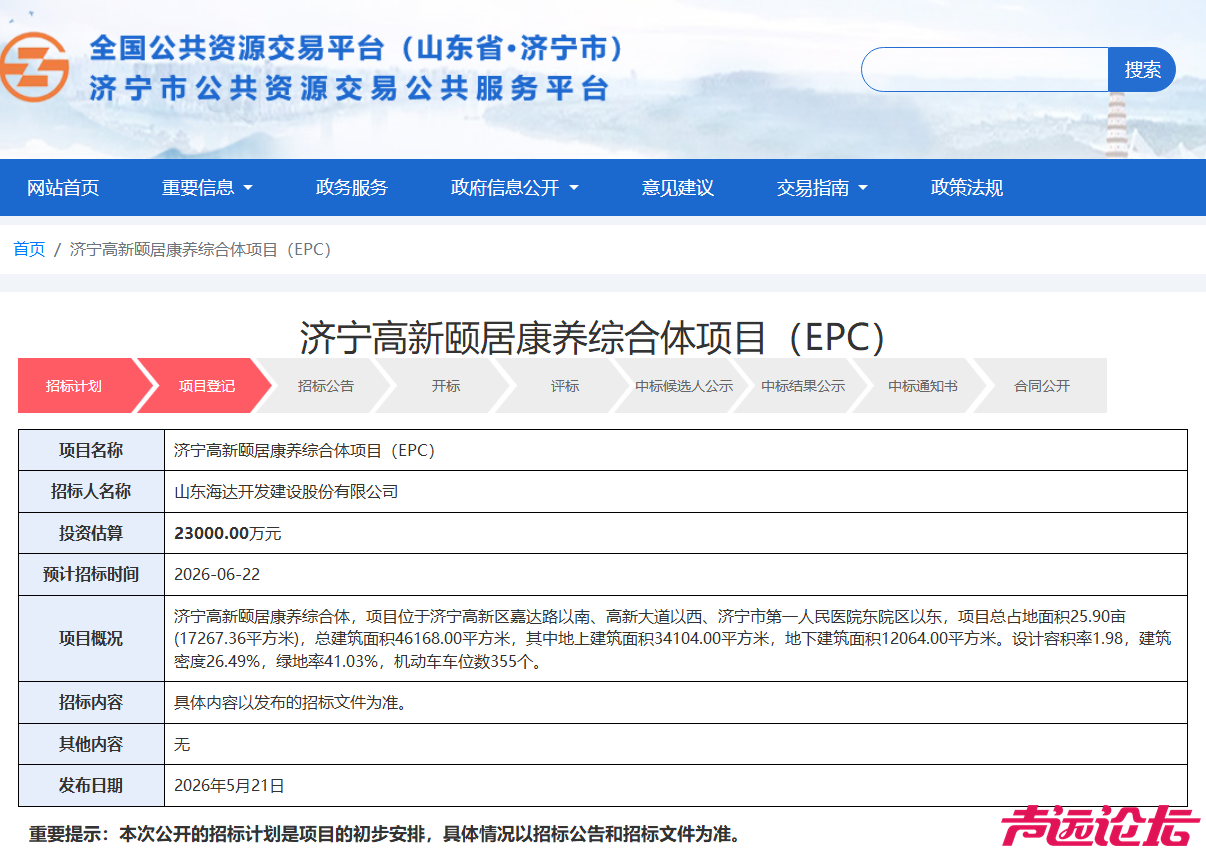Click the 招标人名称 label cell
Viewport: 1206px width, 851px height.
[91, 492]
